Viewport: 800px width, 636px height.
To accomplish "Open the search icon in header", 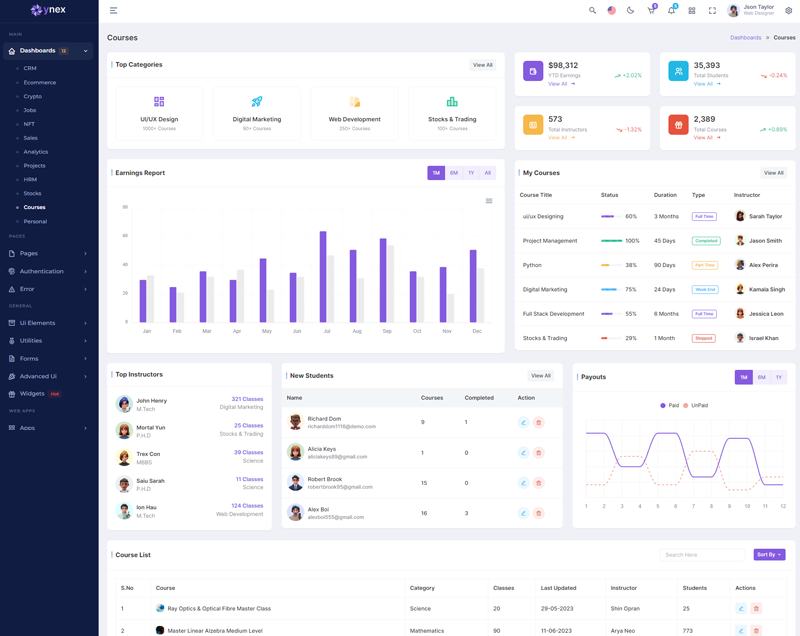I will [592, 11].
